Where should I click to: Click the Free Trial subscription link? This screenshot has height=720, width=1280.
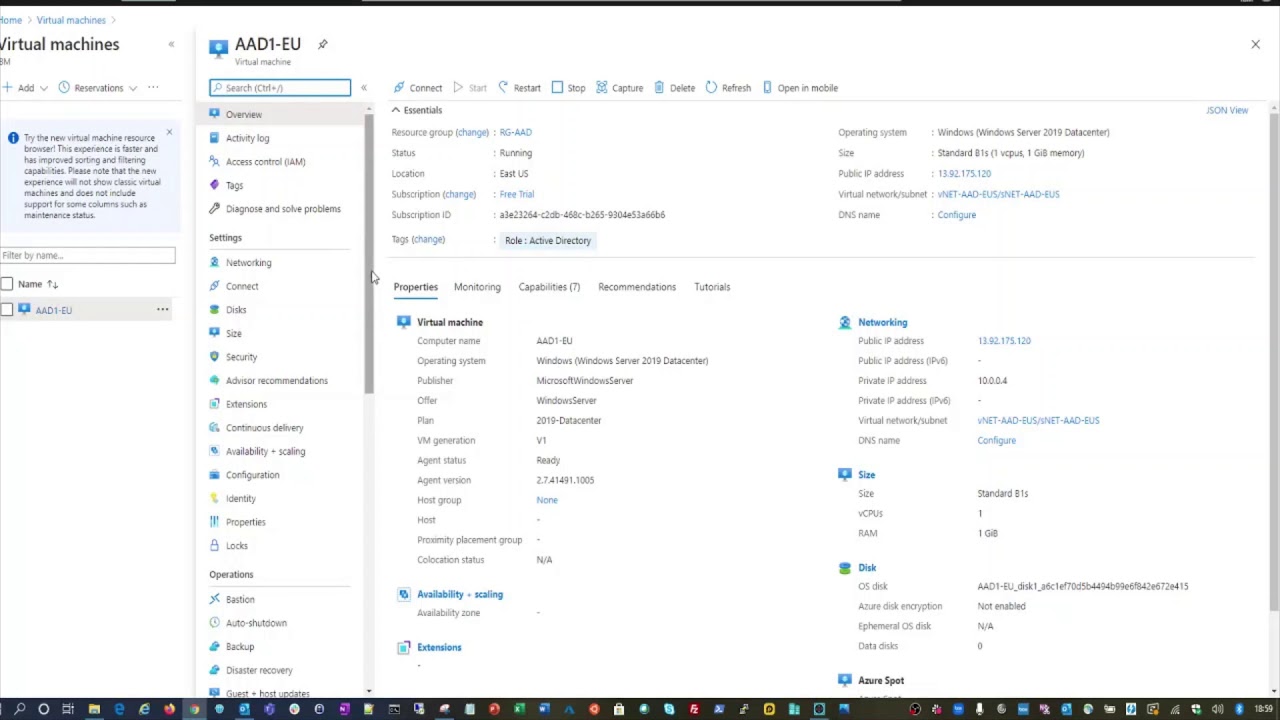(x=517, y=194)
